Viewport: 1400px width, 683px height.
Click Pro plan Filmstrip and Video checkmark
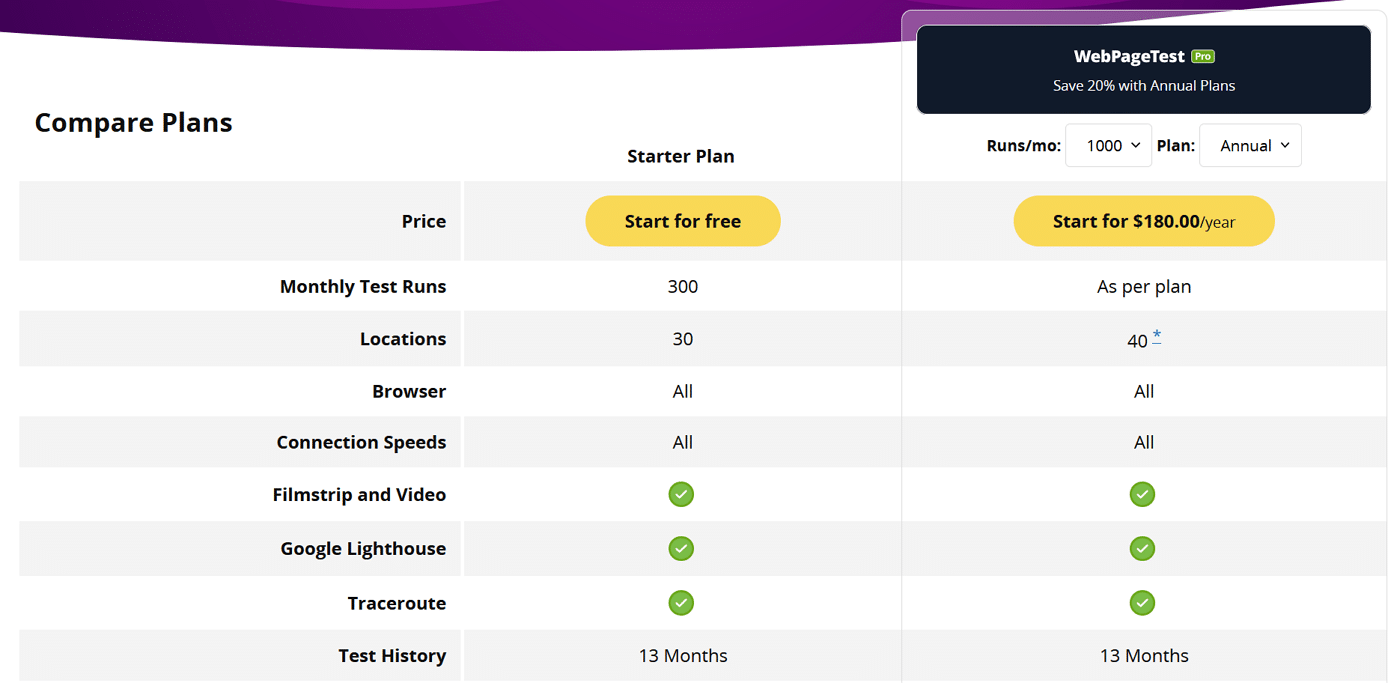tap(1142, 495)
